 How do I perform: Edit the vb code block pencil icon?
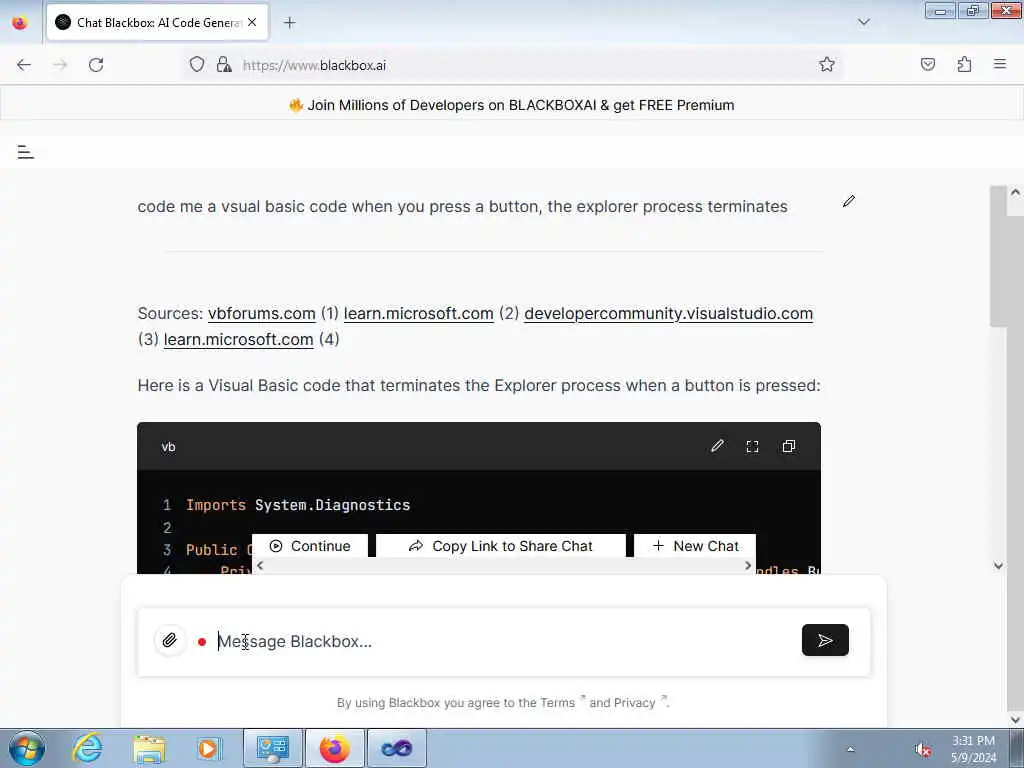(x=717, y=446)
